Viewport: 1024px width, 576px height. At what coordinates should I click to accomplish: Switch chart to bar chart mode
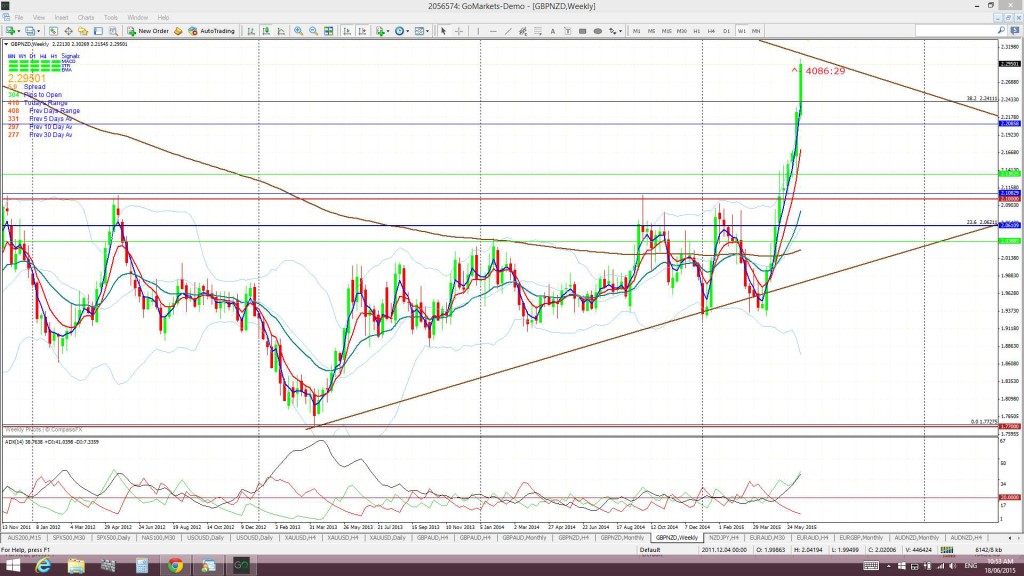251,31
